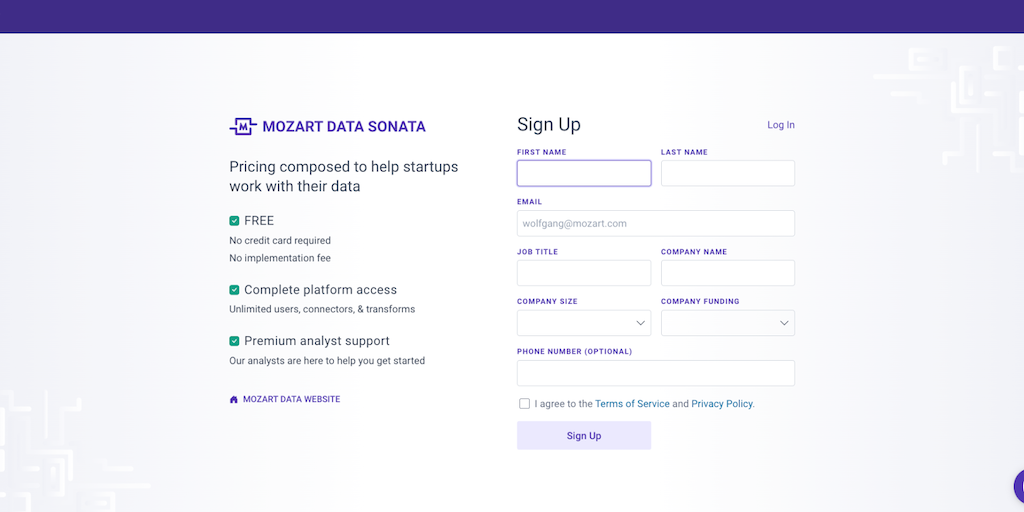
Task: Select the Email input field
Action: 656,223
